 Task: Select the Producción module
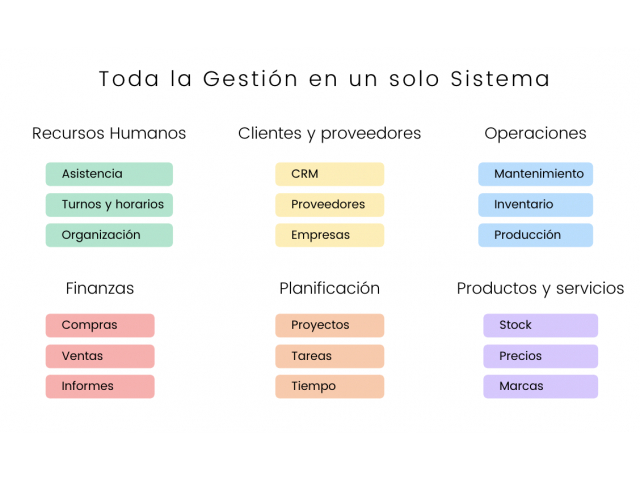click(536, 235)
